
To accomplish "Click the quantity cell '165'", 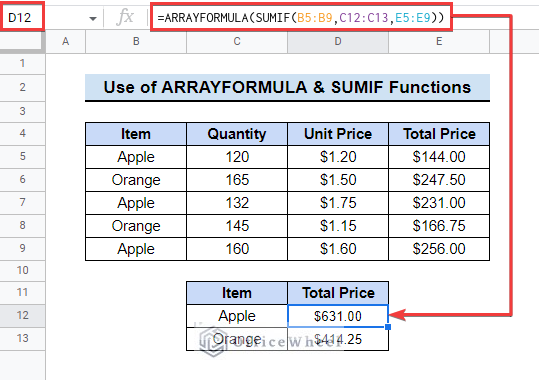I will (x=237, y=180).
